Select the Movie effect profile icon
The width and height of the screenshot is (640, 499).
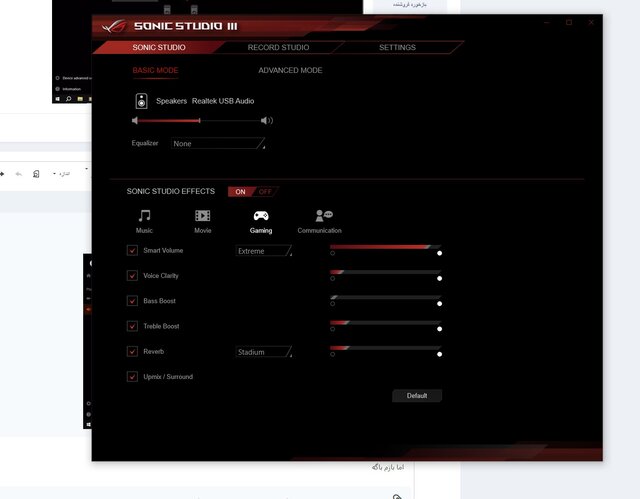click(x=202, y=215)
